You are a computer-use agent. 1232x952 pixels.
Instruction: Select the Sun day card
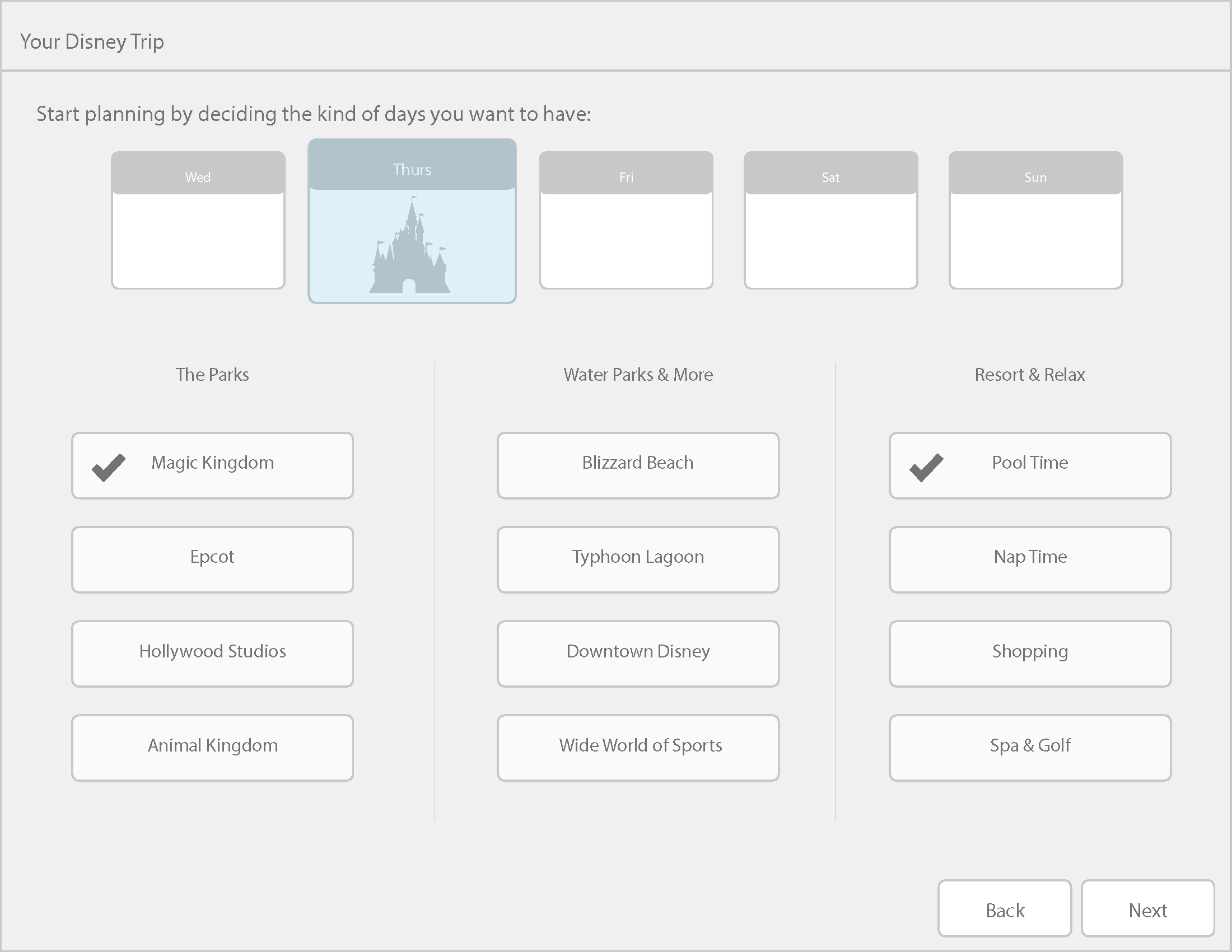pyautogui.click(x=1035, y=221)
